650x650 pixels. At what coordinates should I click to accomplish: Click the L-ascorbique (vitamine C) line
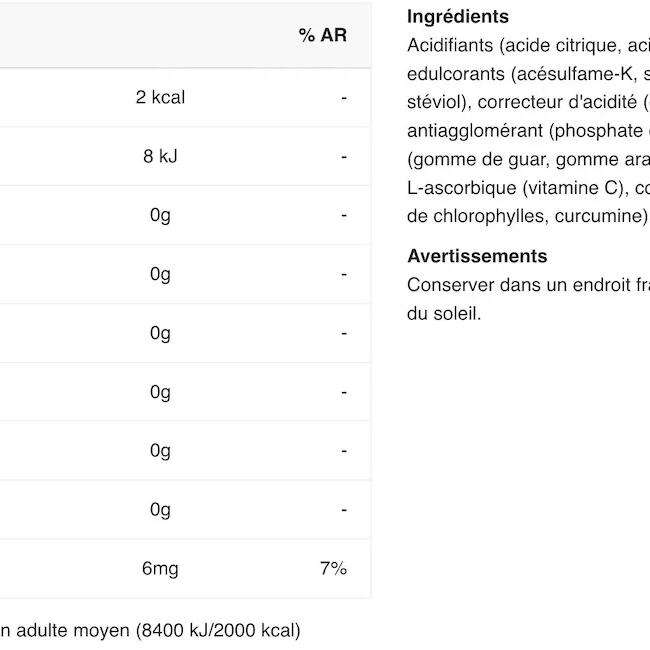click(528, 187)
